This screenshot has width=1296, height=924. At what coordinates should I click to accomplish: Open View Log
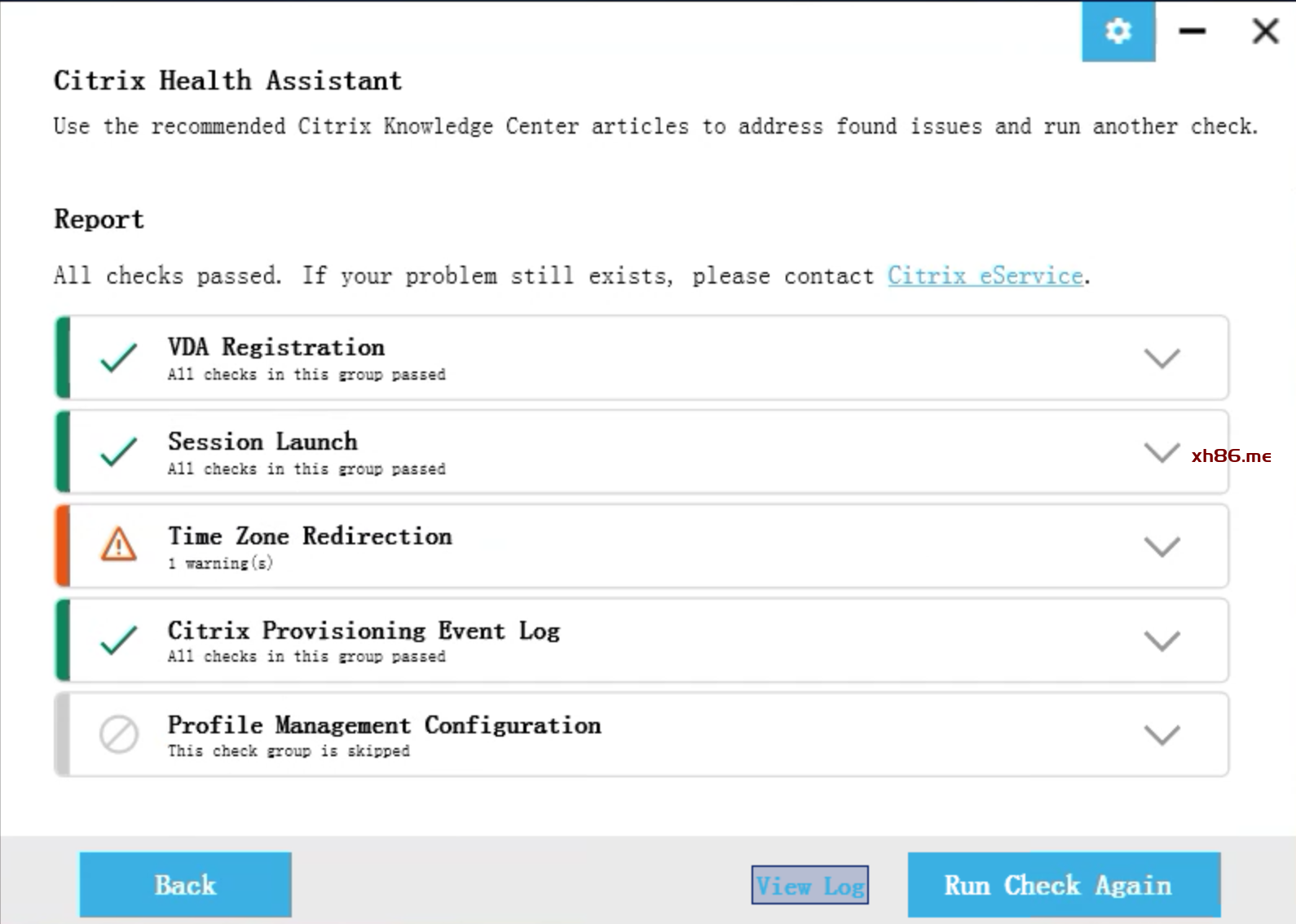[810, 885]
